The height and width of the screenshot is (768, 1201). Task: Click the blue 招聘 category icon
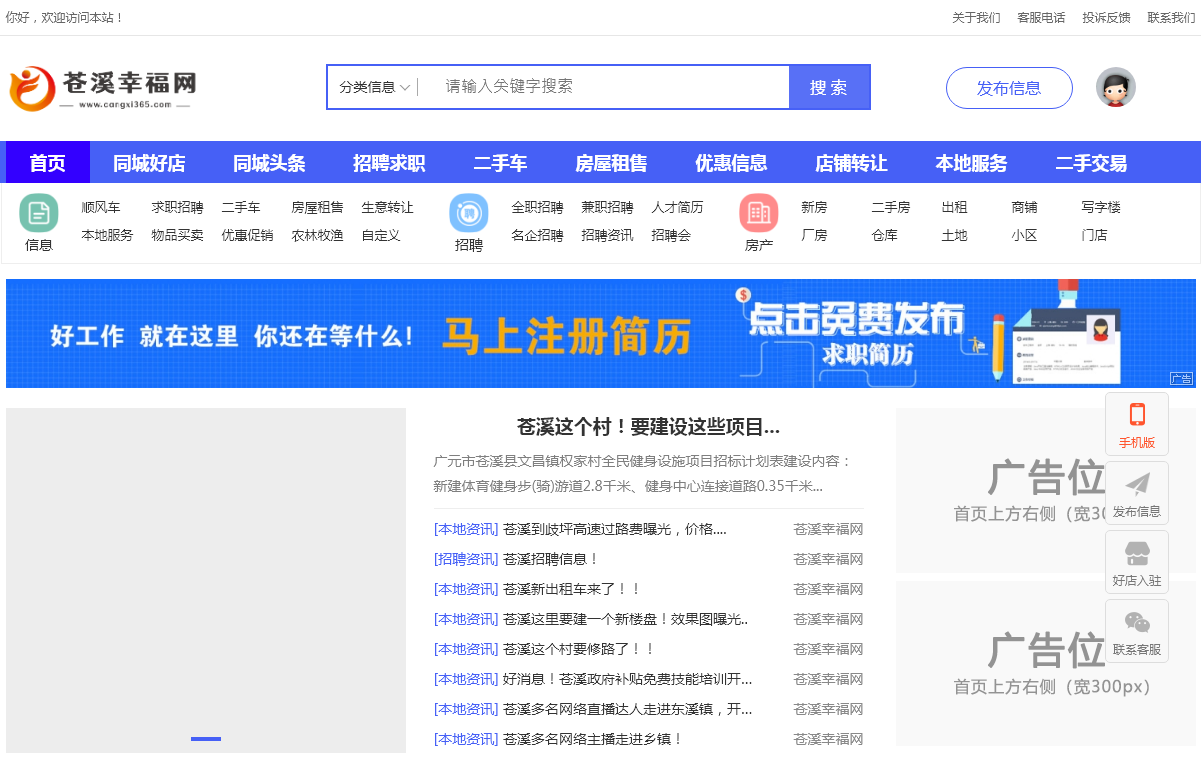pyautogui.click(x=469, y=213)
